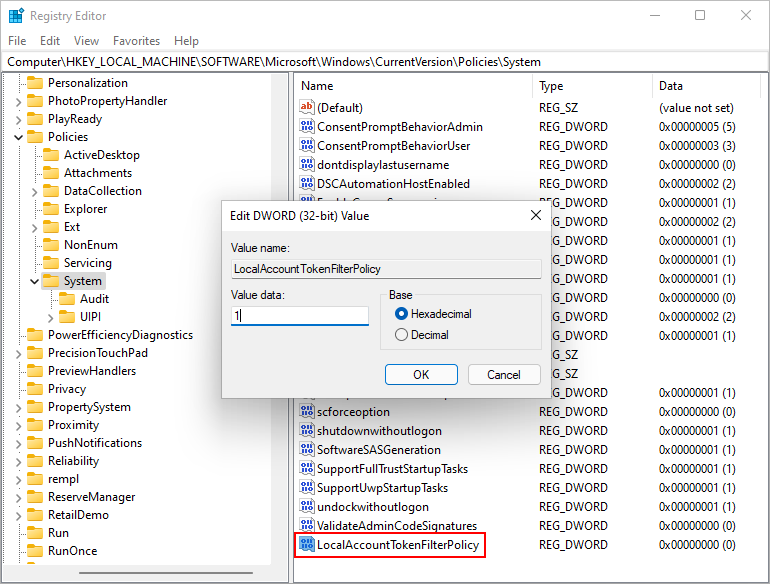Open the File menu
This screenshot has height=584, width=770.
pyautogui.click(x=17, y=40)
